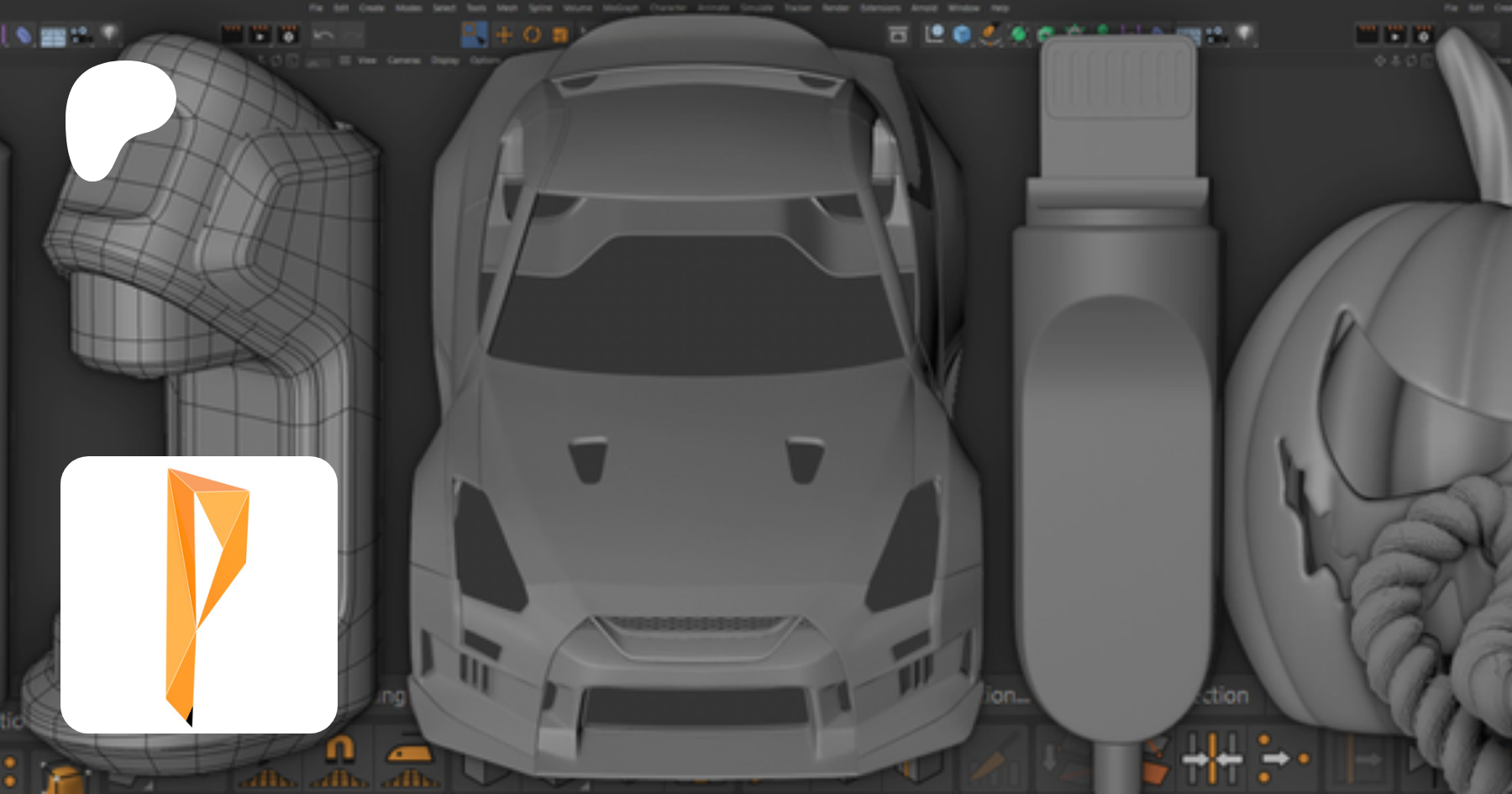Pick the Scale tool icon
The width and height of the screenshot is (1512, 794).
(559, 34)
